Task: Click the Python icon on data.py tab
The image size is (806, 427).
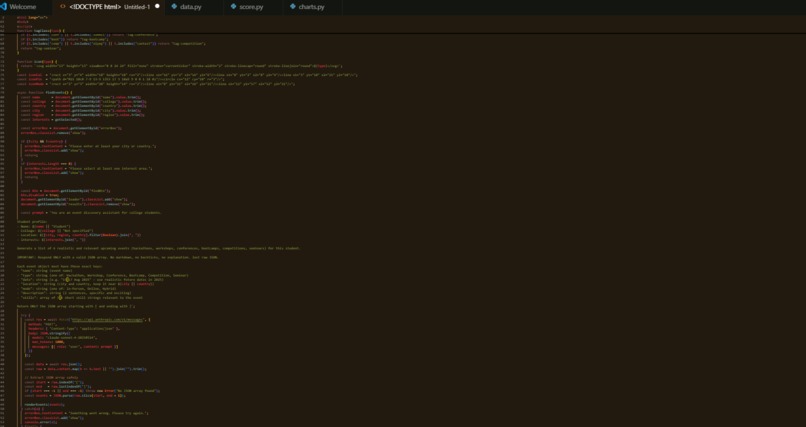Action: (x=174, y=7)
